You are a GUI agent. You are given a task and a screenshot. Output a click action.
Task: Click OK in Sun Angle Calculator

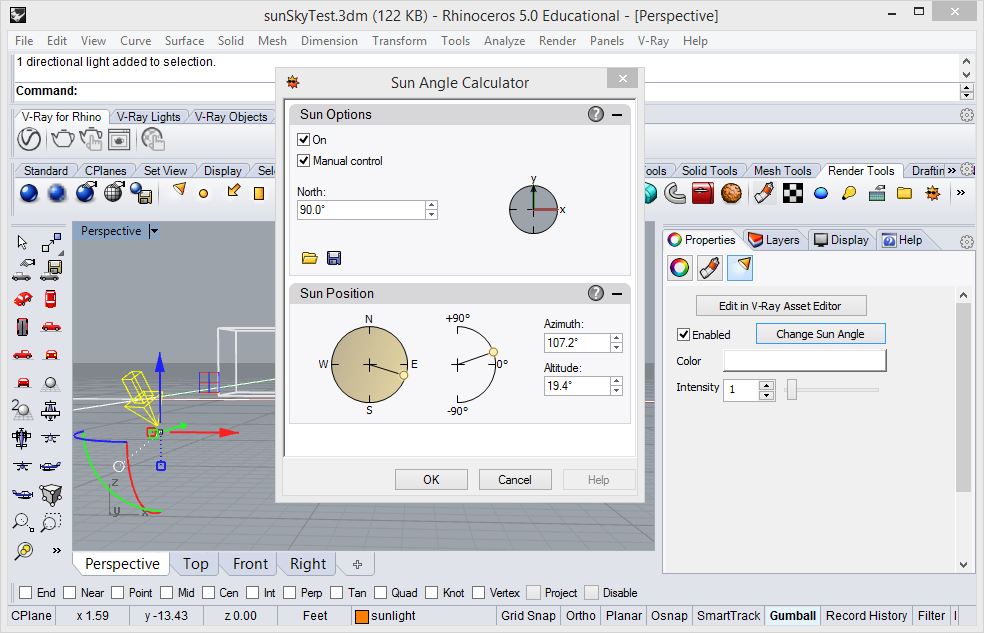431,479
